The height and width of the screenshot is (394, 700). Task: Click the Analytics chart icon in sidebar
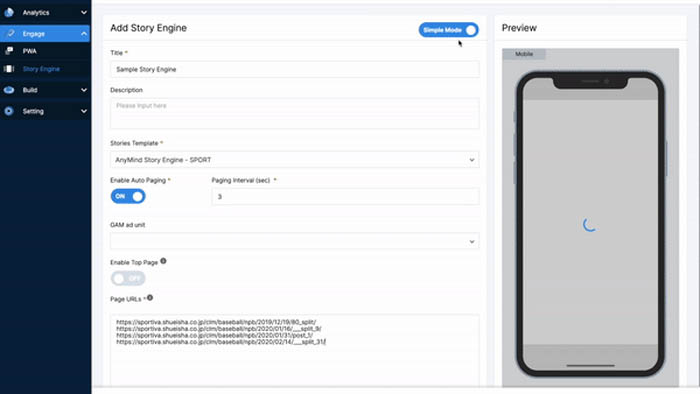[x=9, y=12]
